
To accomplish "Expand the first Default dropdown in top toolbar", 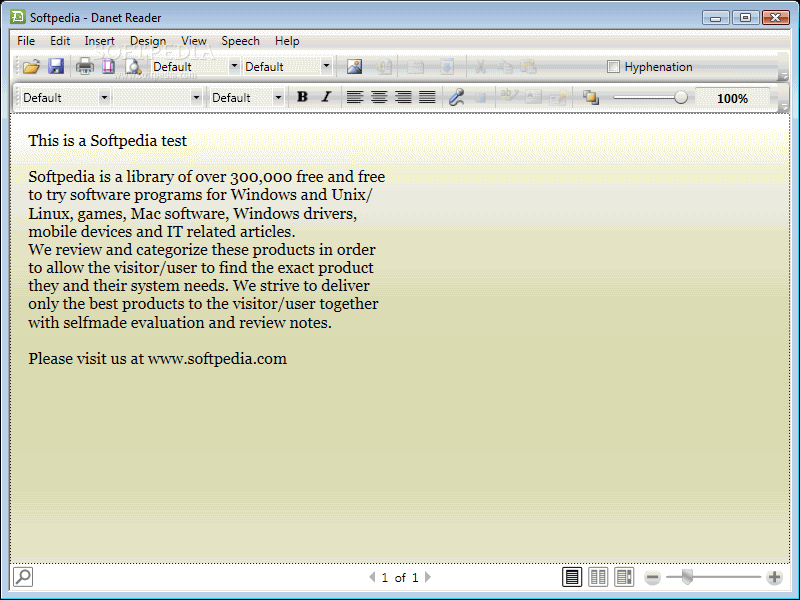I will point(234,66).
